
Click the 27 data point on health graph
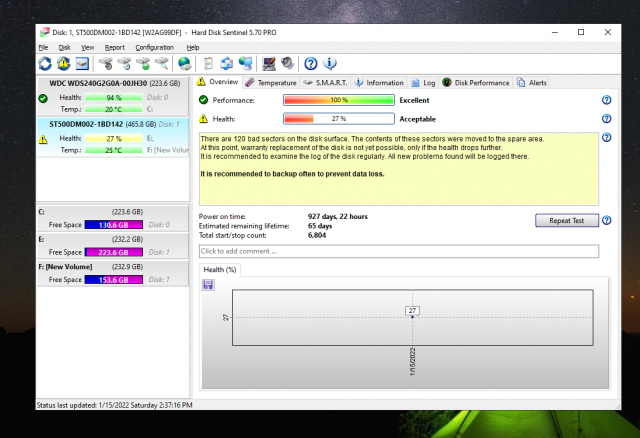[x=412, y=311]
